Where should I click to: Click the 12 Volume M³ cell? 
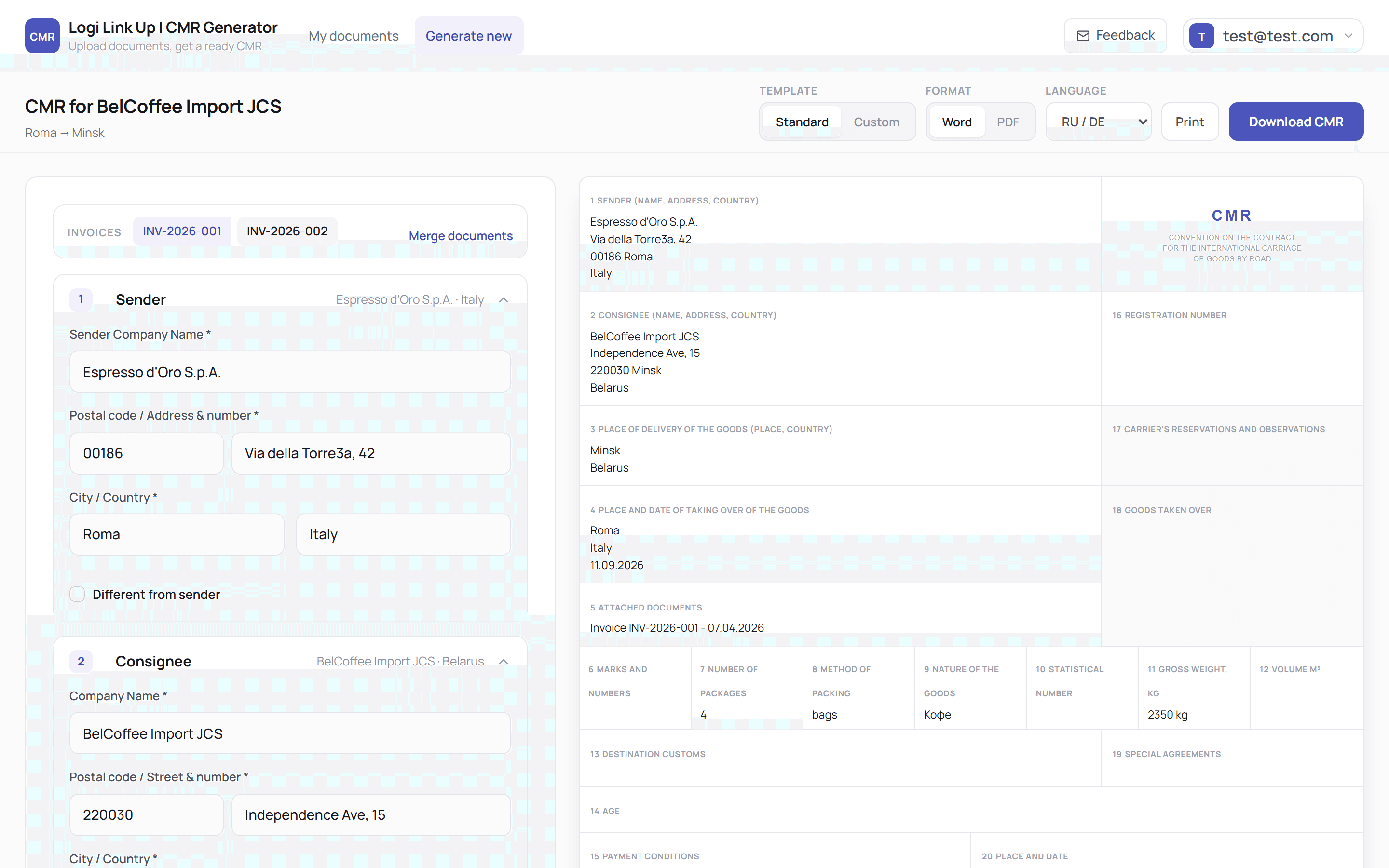click(1307, 688)
